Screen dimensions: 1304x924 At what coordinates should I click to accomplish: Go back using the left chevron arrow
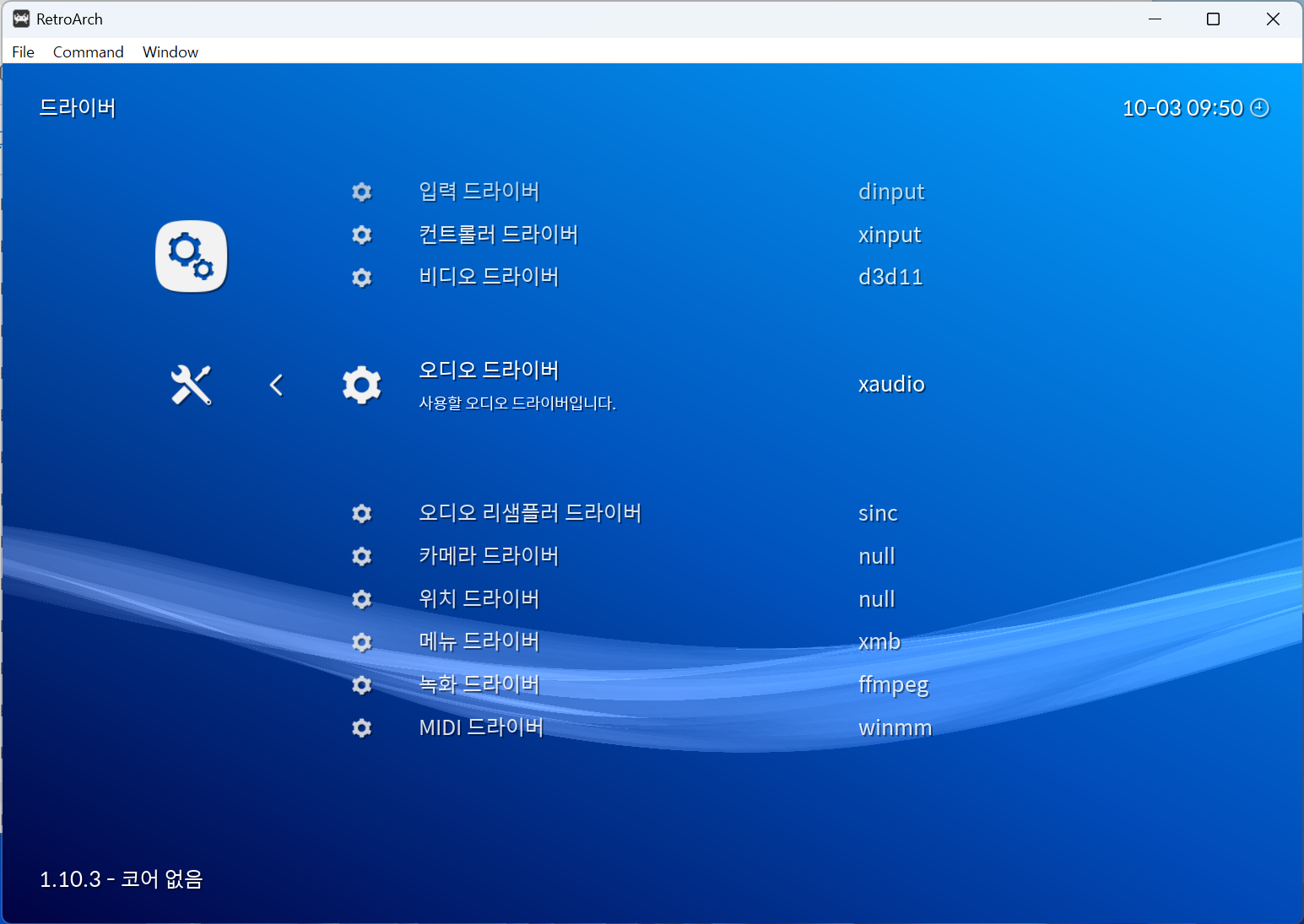click(x=276, y=385)
